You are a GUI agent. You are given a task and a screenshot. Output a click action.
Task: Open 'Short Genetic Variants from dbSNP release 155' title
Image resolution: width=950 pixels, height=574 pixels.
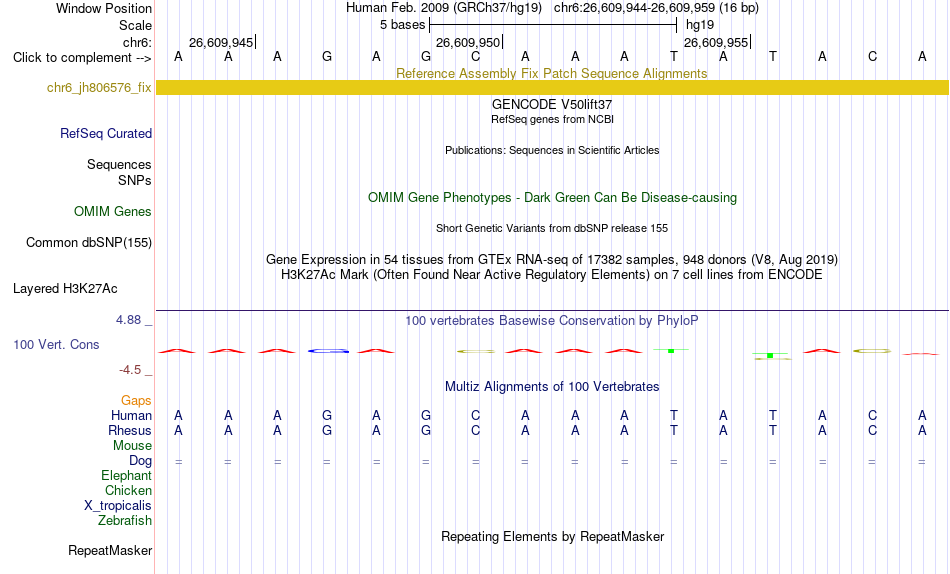tap(552, 229)
